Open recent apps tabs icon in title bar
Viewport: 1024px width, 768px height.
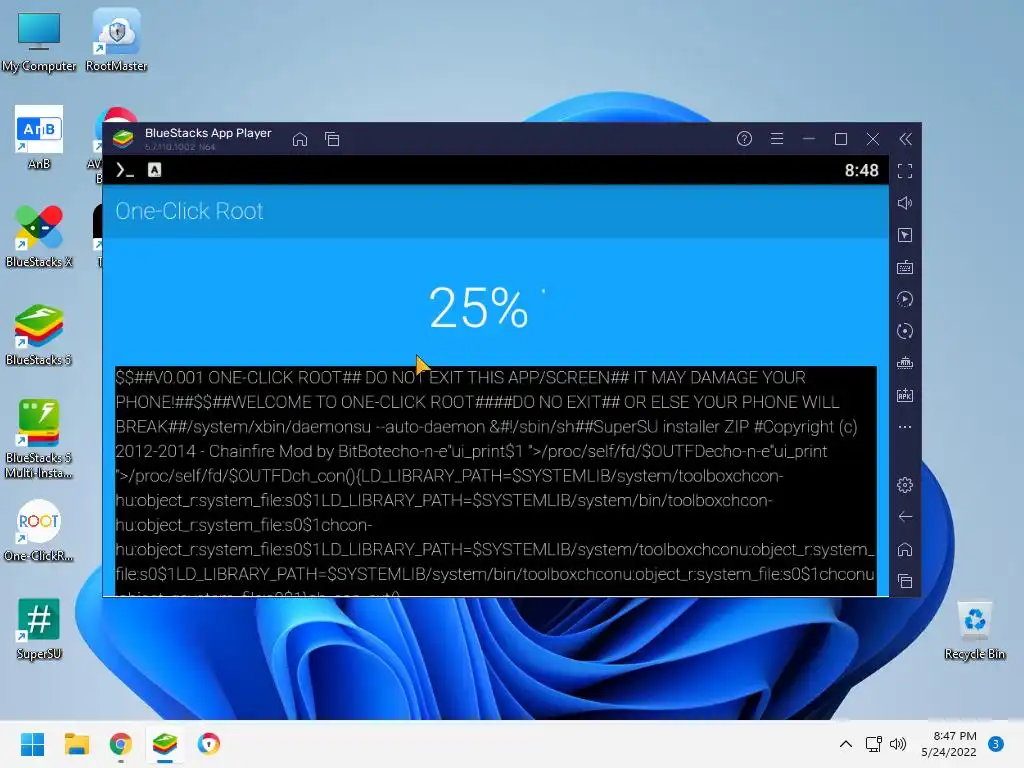tap(332, 139)
